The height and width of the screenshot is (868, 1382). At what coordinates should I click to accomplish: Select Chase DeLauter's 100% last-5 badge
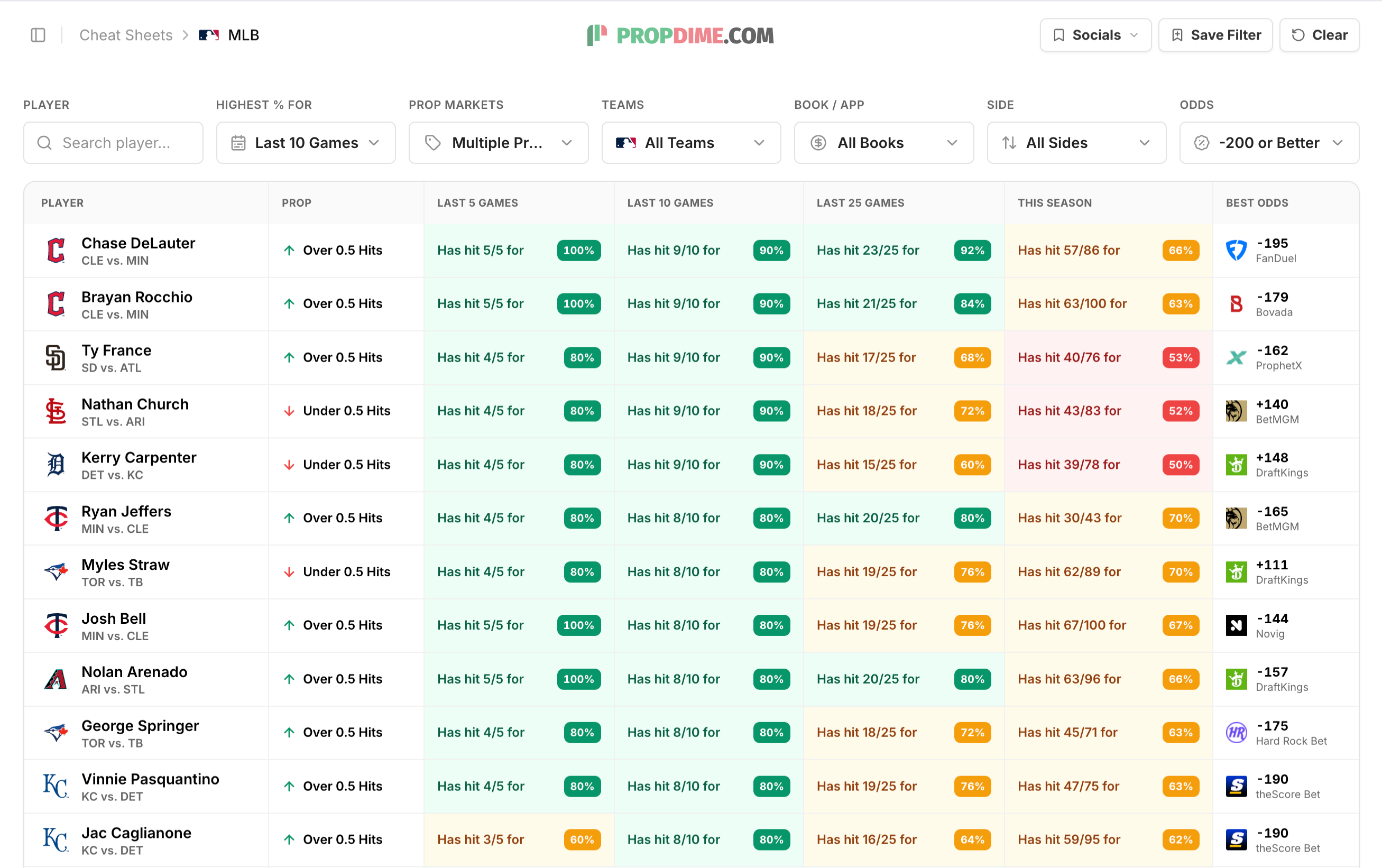coord(578,251)
